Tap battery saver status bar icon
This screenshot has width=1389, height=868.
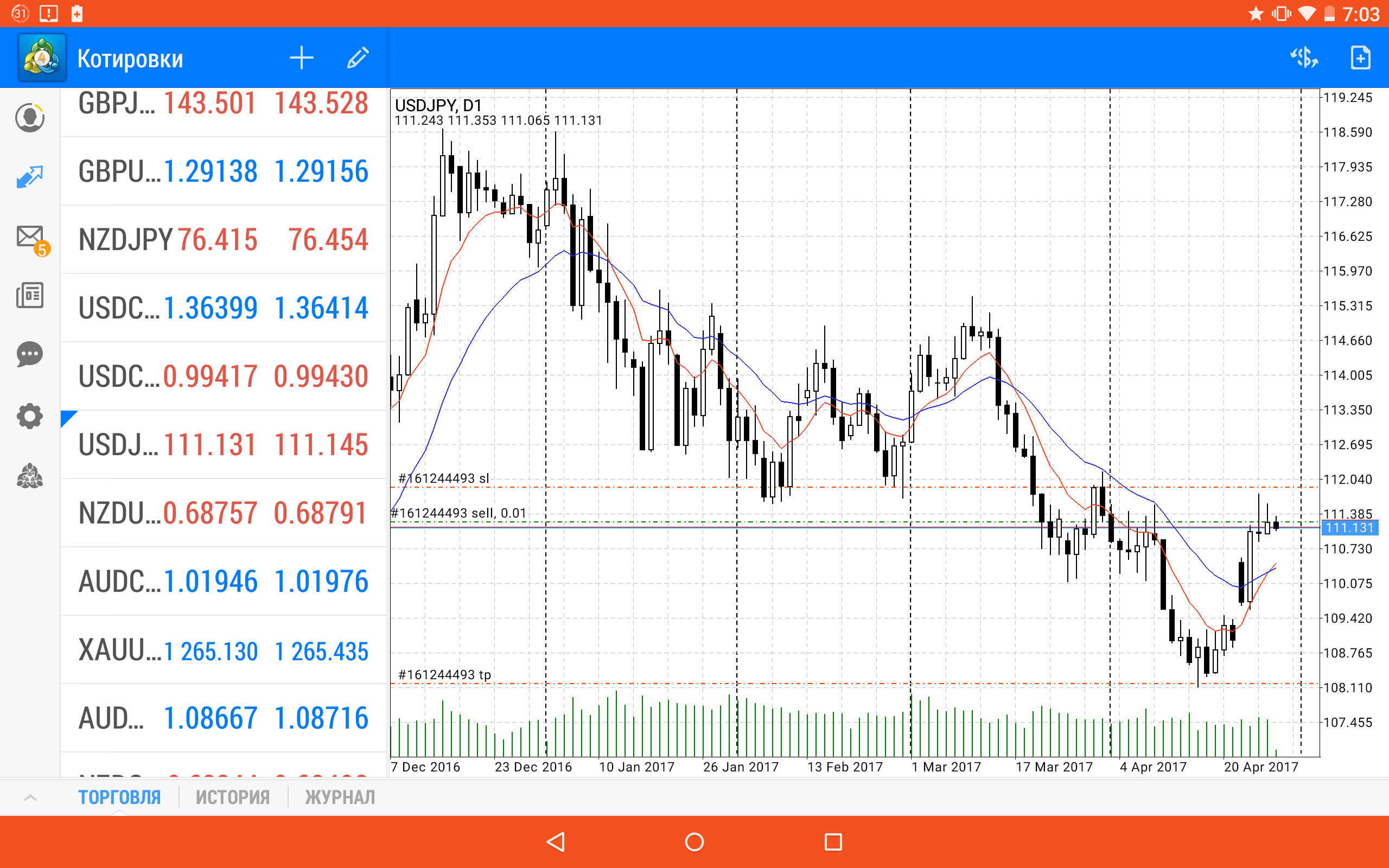(77, 14)
